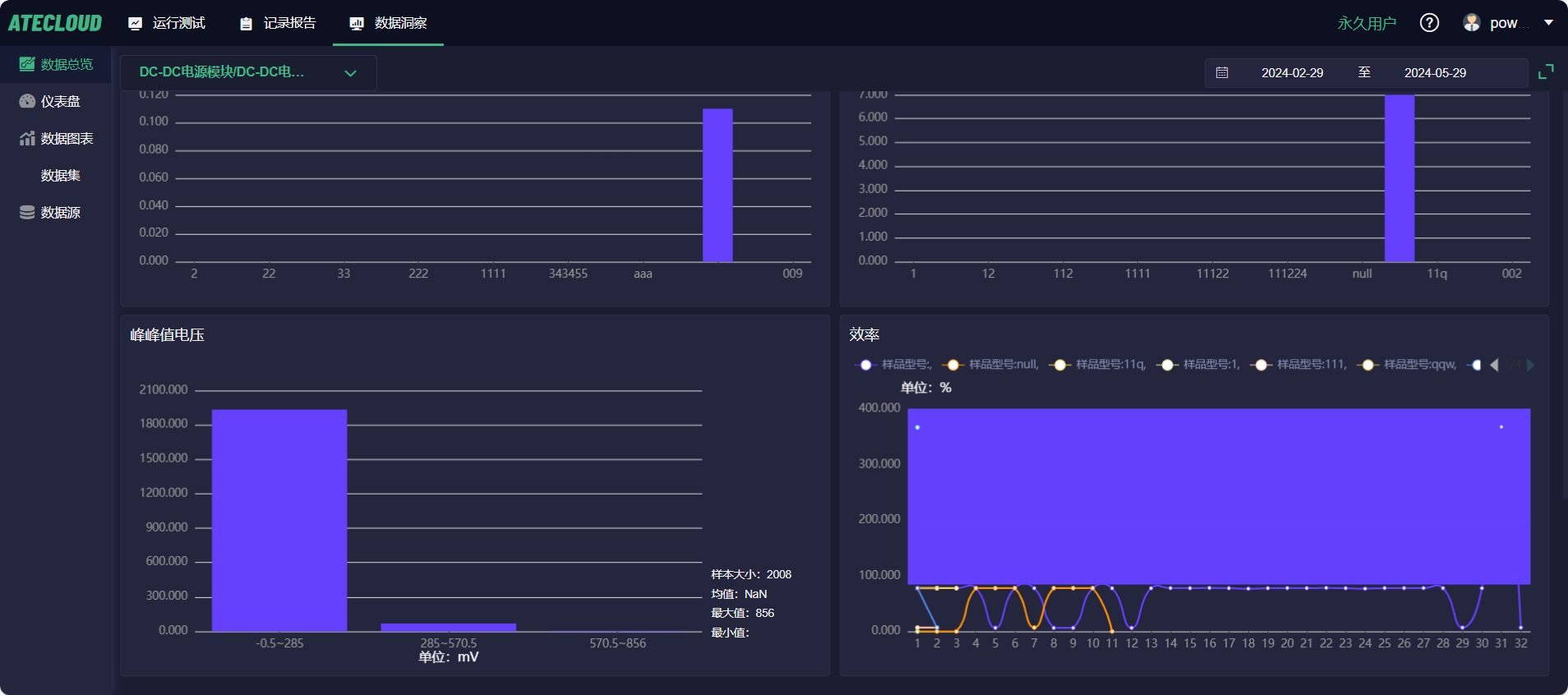This screenshot has height=695, width=1568.
Task: Click the 数据图表 chart icon
Action: (27, 138)
